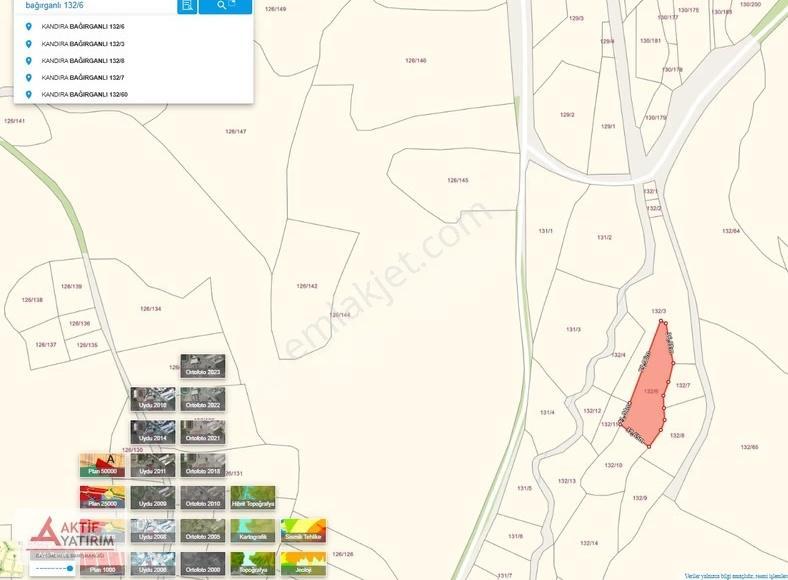Select the Uydu layer beside Ortofoto 2022
The height and width of the screenshot is (580, 788).
click(153, 399)
